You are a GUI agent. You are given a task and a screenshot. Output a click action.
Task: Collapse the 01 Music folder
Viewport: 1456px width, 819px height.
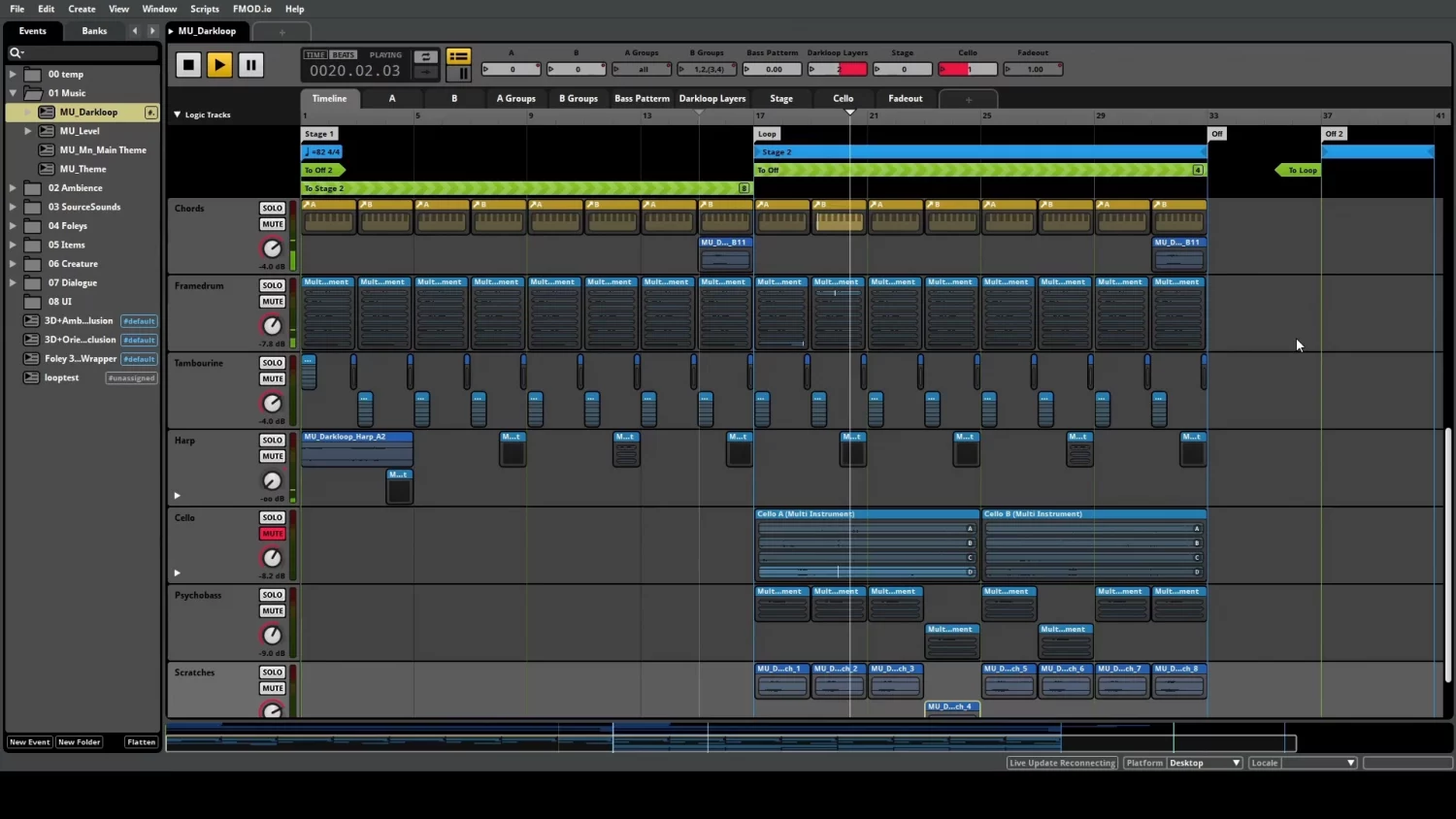pos(14,93)
